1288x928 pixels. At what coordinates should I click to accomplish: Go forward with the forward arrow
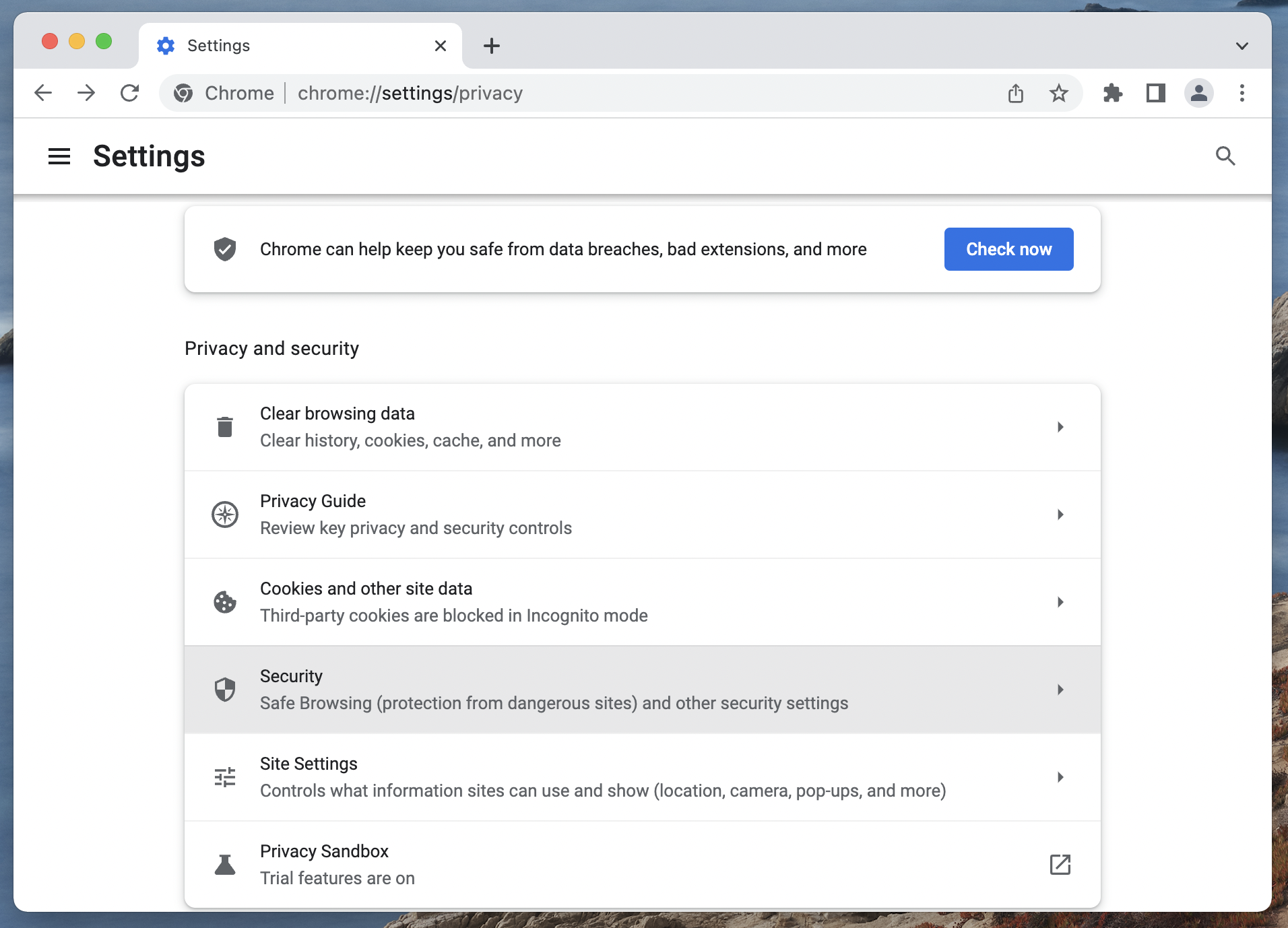pos(86,93)
